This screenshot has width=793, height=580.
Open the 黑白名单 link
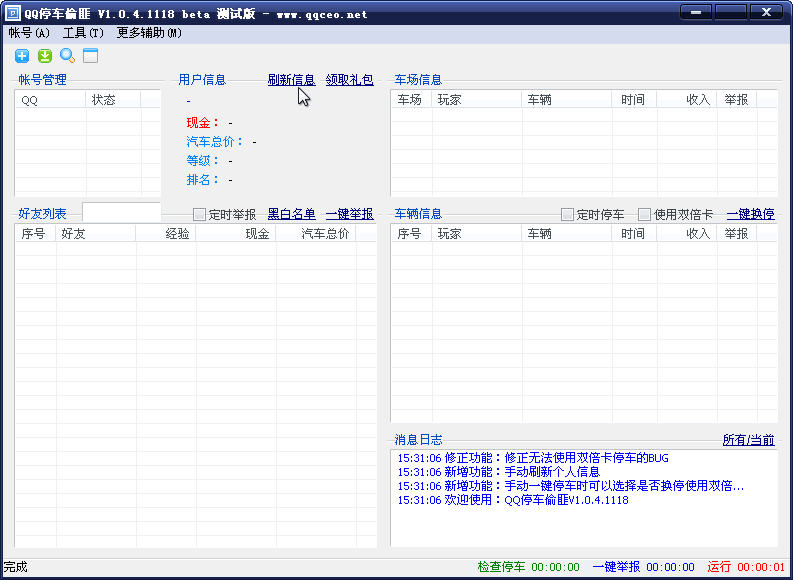tap(291, 214)
